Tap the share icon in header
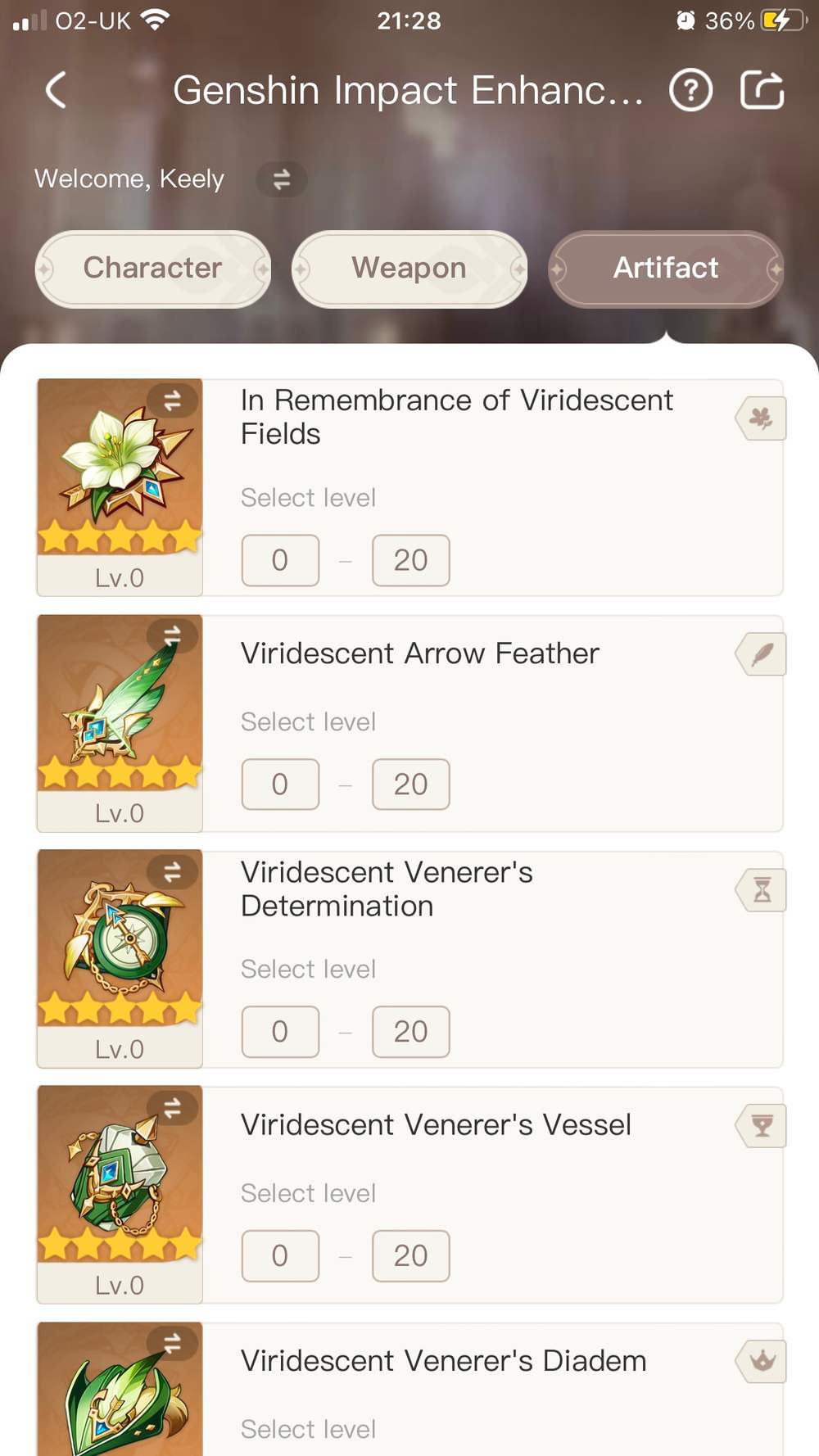 762,90
